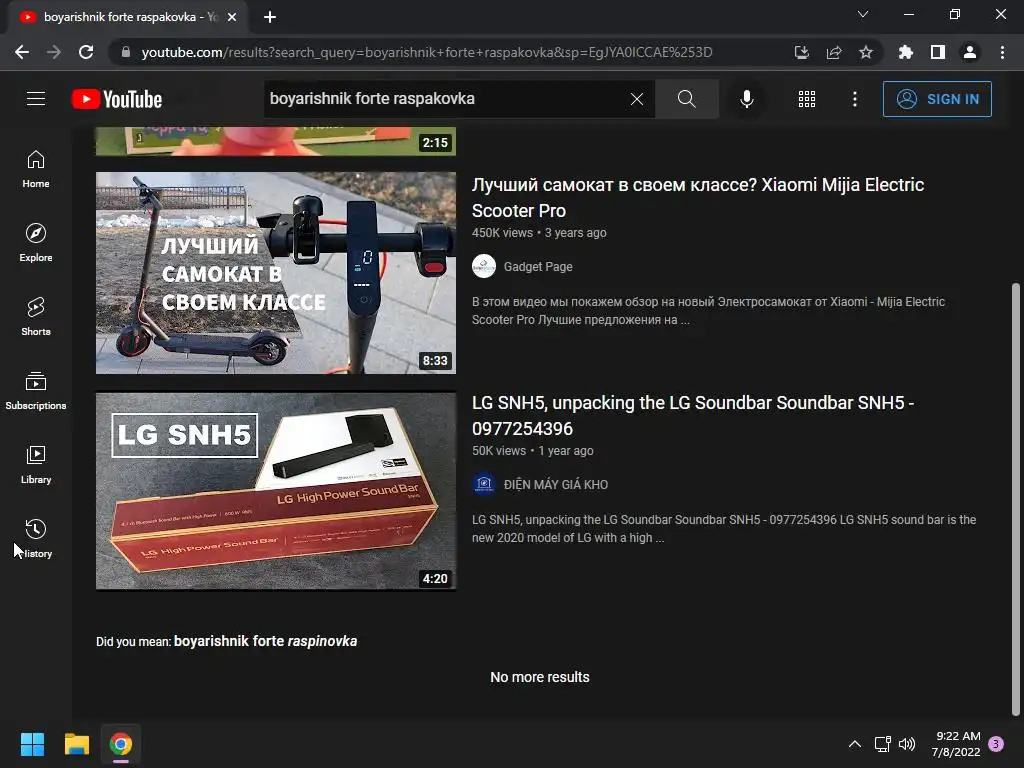Open YouTube settings three-dot menu
The width and height of the screenshot is (1024, 768).
[854, 99]
